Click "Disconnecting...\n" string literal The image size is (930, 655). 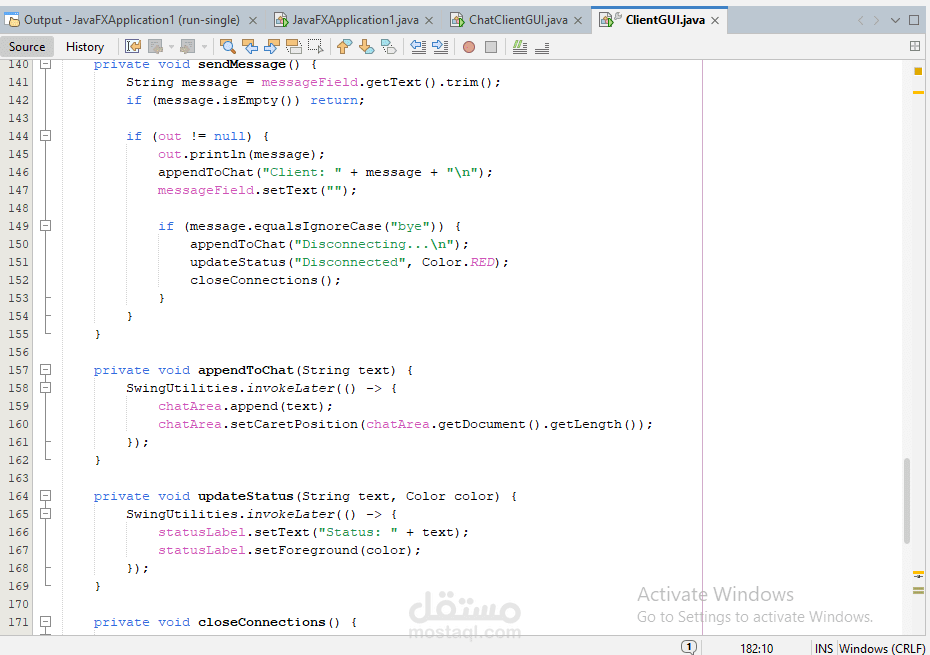point(374,244)
